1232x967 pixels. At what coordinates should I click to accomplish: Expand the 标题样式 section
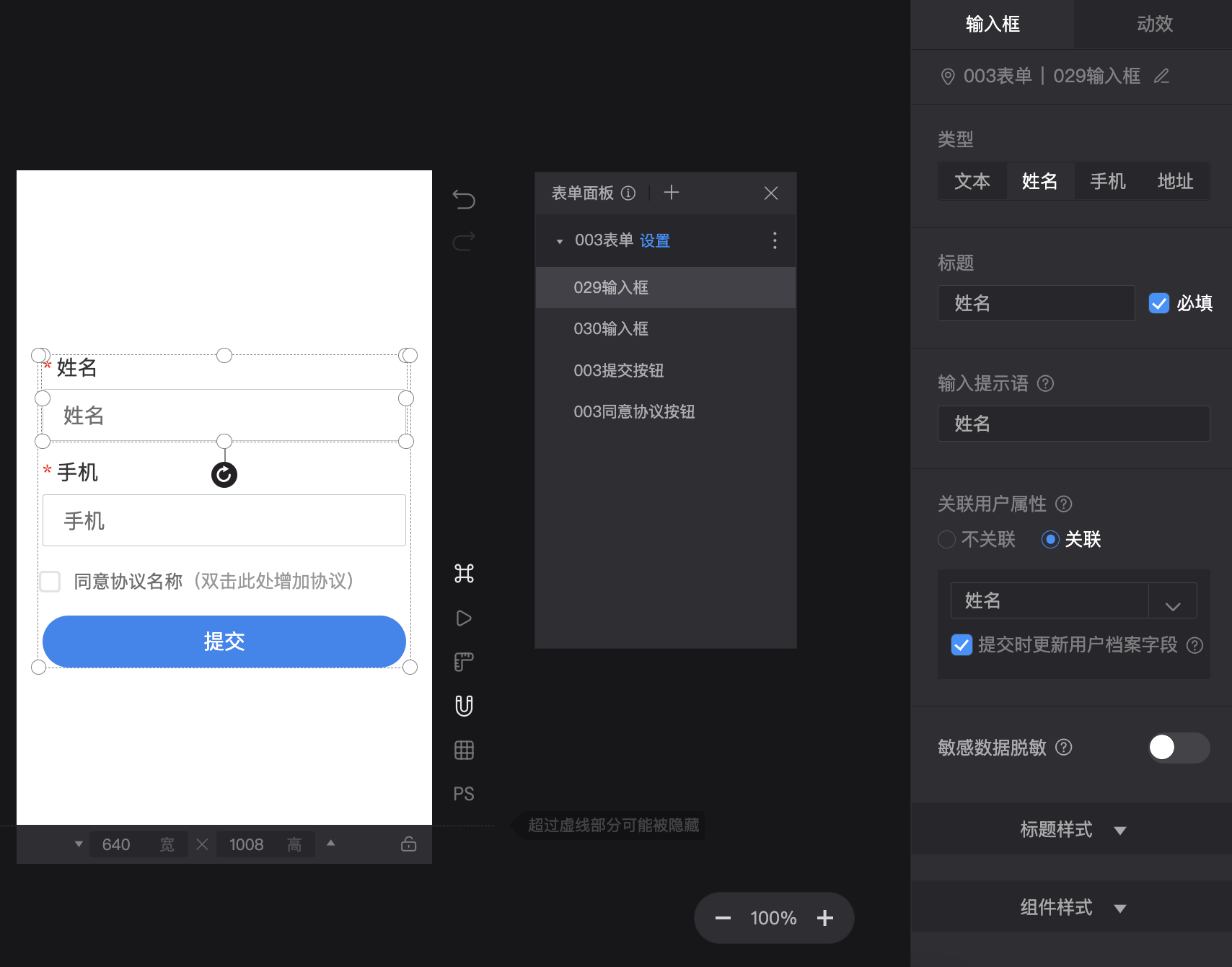[1073, 830]
